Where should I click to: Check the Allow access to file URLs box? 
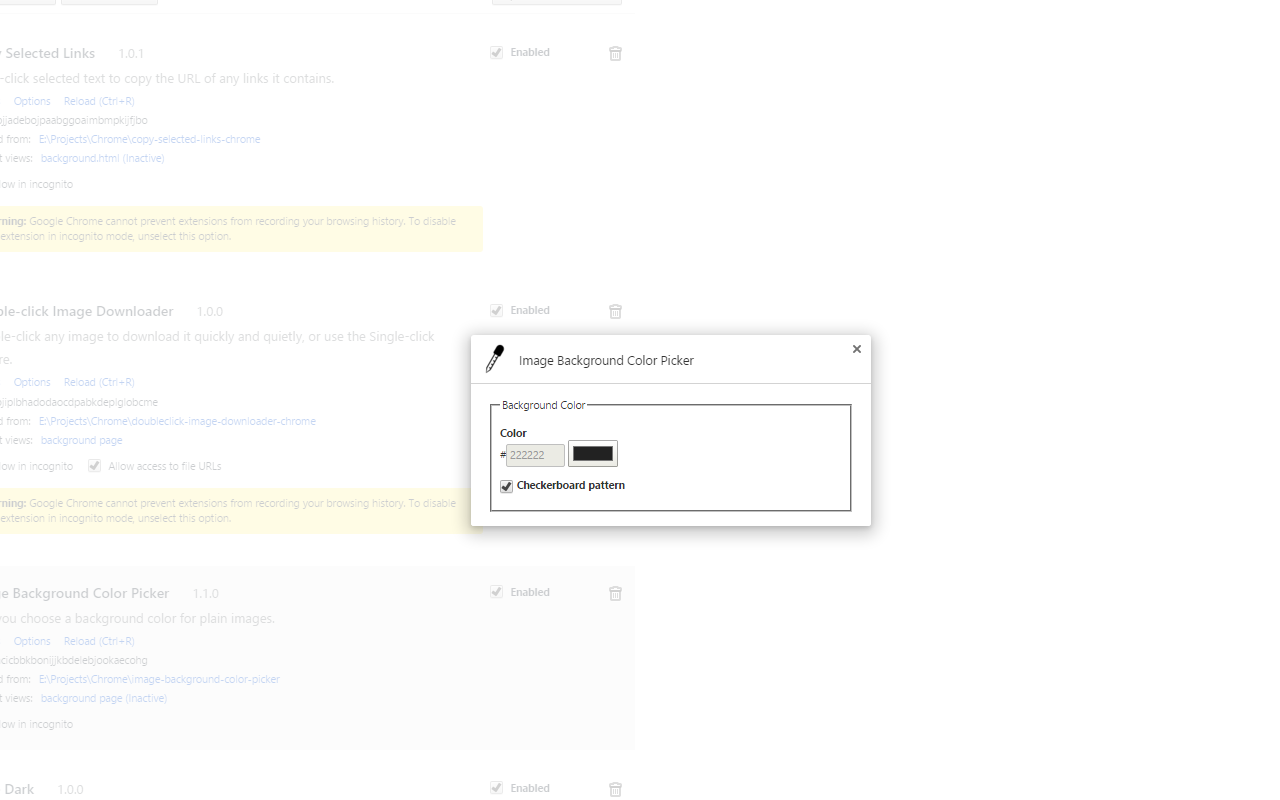click(x=94, y=466)
